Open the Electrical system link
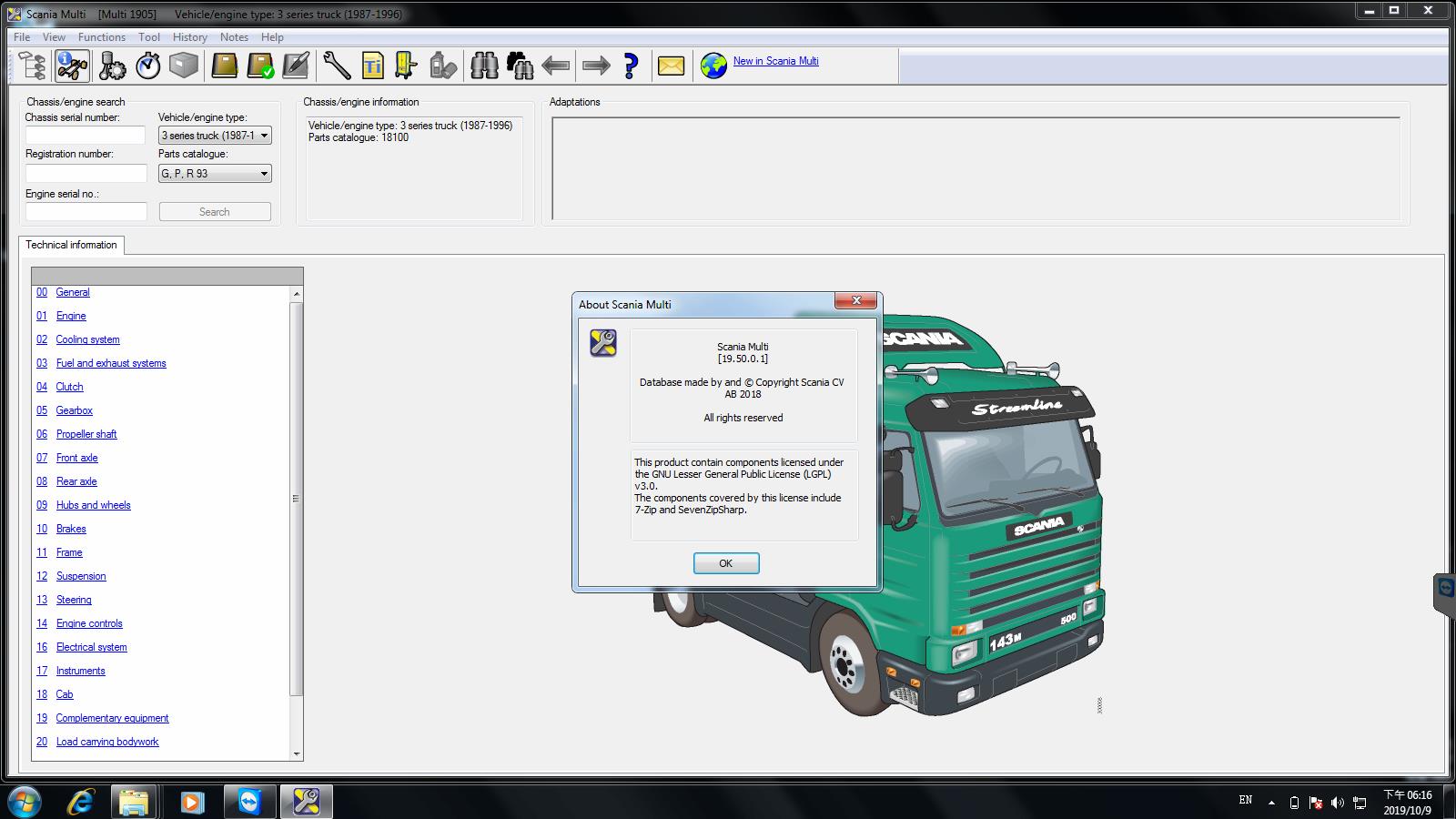The image size is (1456, 819). click(x=91, y=647)
